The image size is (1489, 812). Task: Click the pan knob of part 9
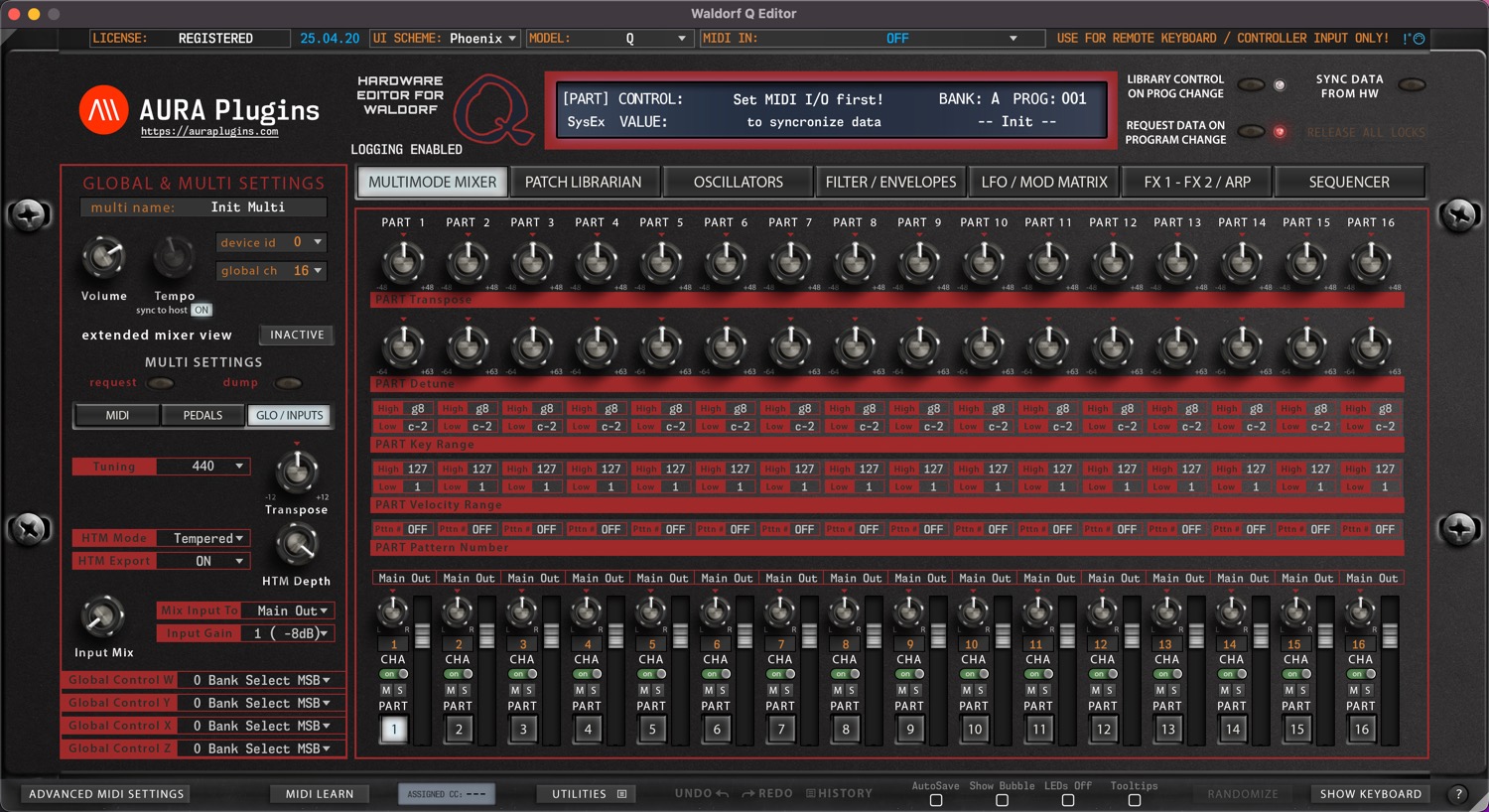click(909, 610)
